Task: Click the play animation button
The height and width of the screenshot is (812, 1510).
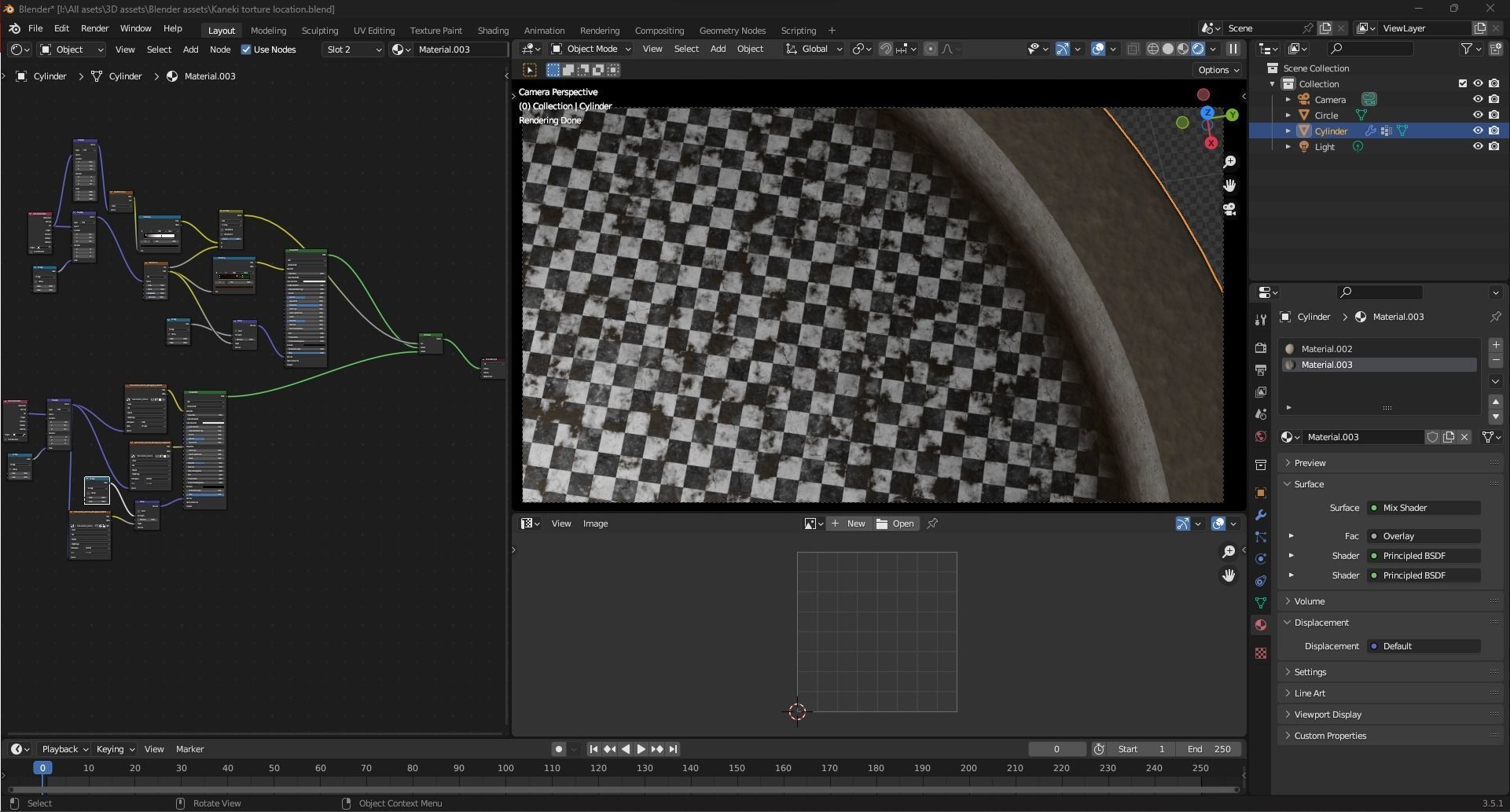Action: (x=641, y=749)
